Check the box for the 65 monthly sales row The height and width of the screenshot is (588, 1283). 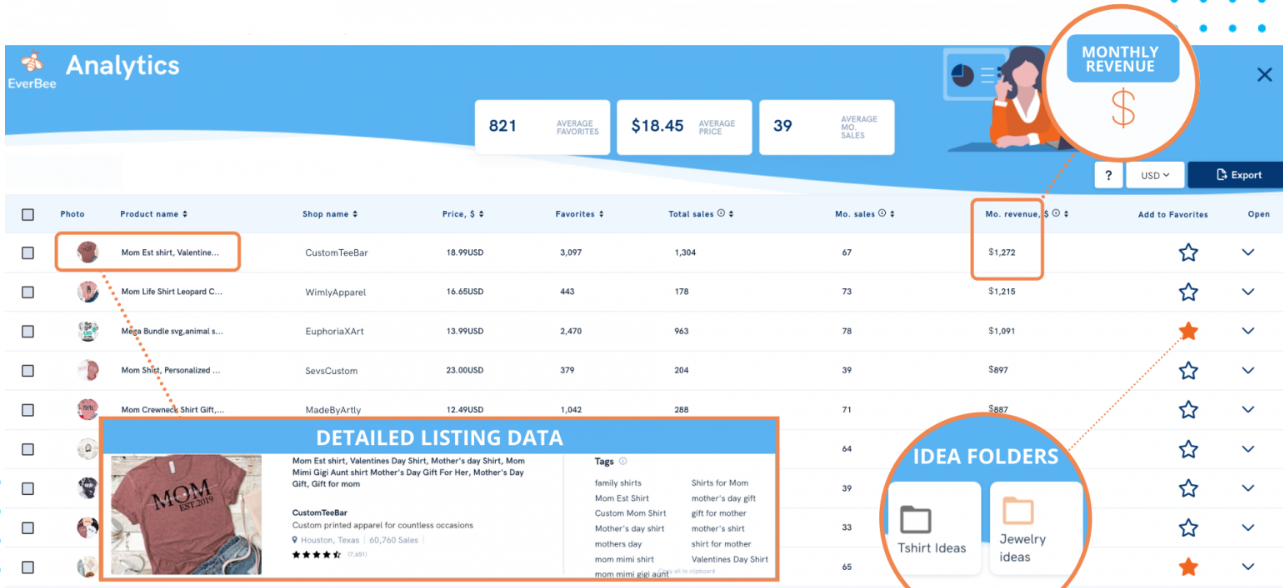(28, 567)
